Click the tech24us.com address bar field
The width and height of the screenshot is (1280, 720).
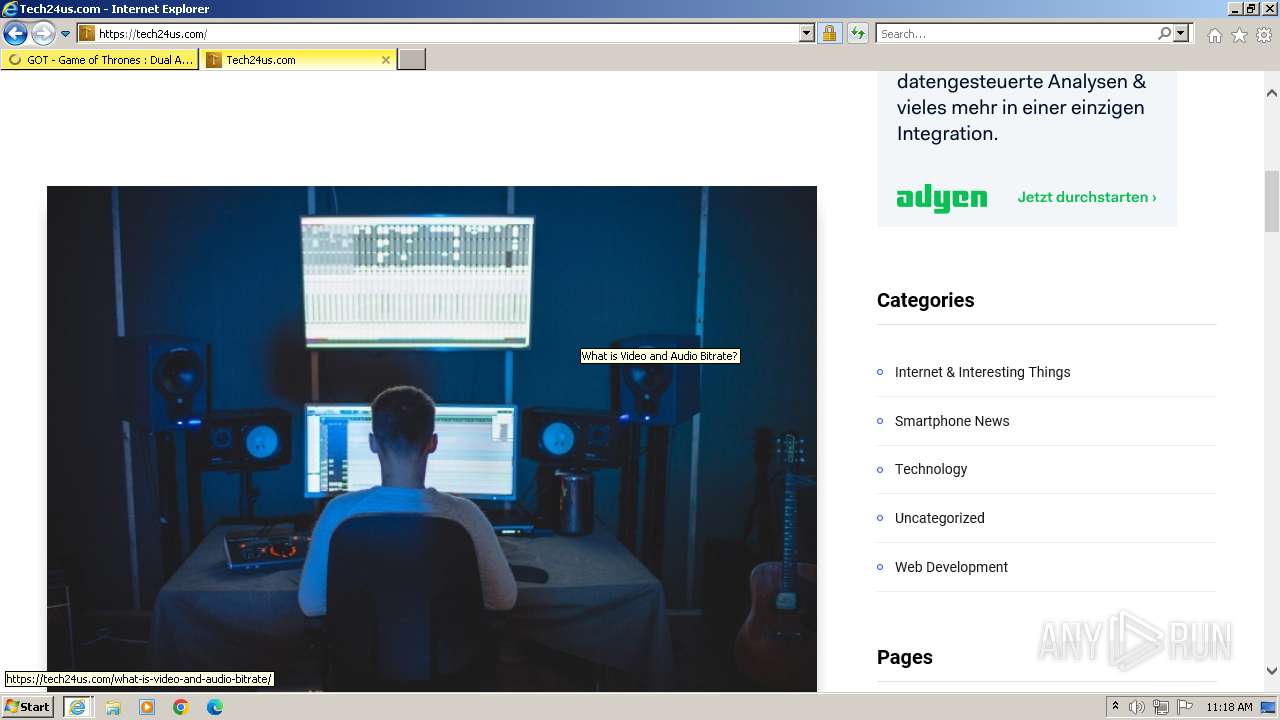446,33
